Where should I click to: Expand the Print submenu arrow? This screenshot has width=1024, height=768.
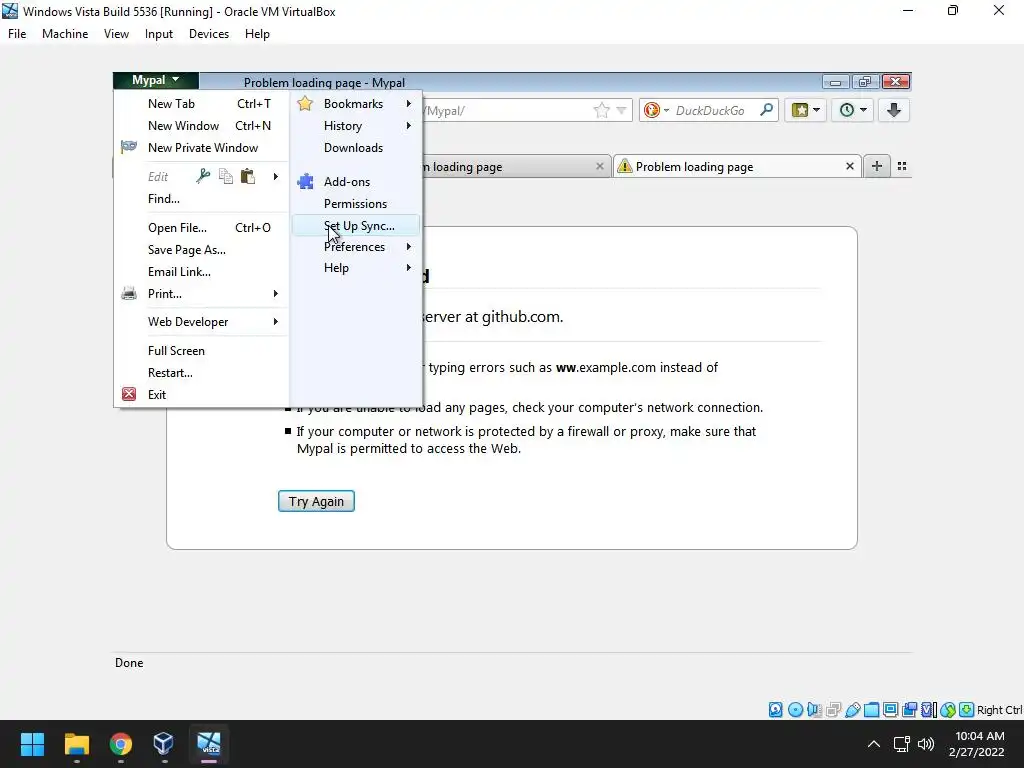[x=276, y=294]
